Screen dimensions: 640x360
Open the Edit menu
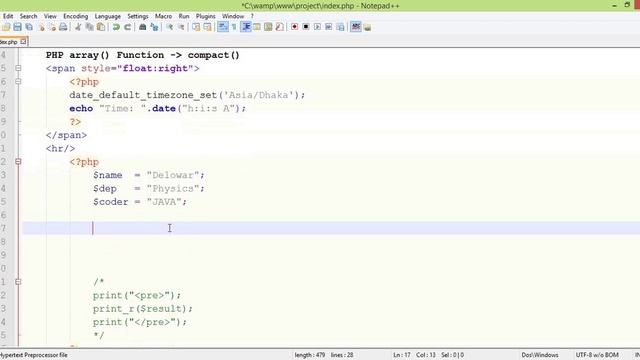point(8,16)
